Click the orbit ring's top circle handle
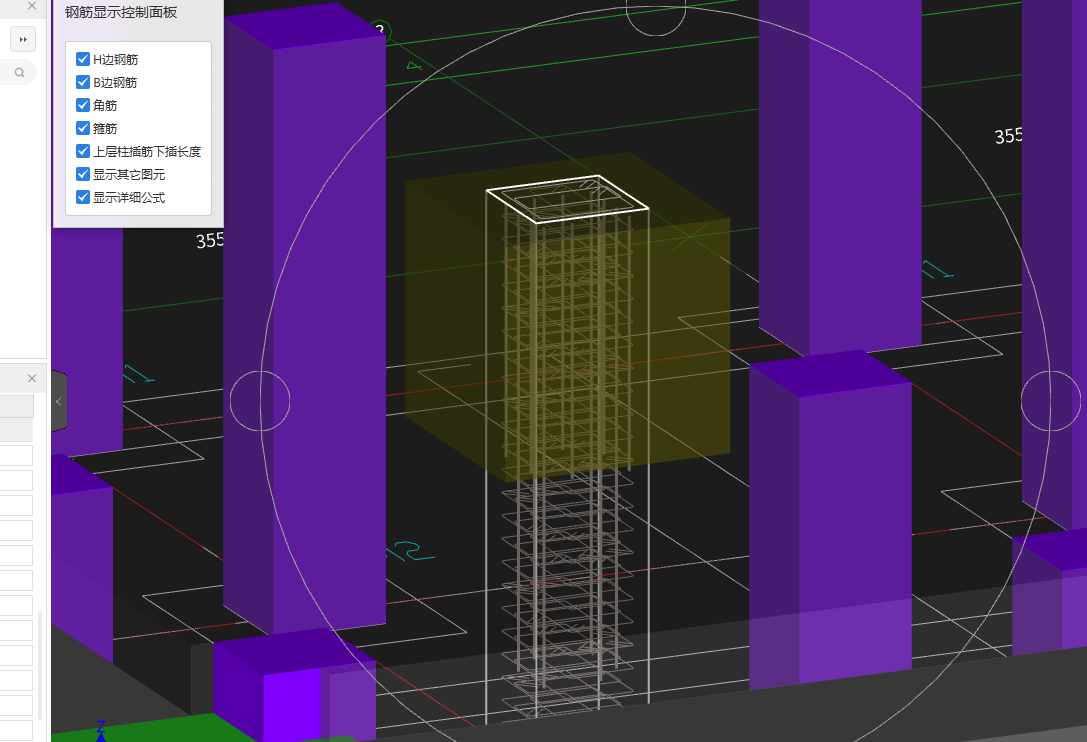The width and height of the screenshot is (1087, 742). (656, 8)
